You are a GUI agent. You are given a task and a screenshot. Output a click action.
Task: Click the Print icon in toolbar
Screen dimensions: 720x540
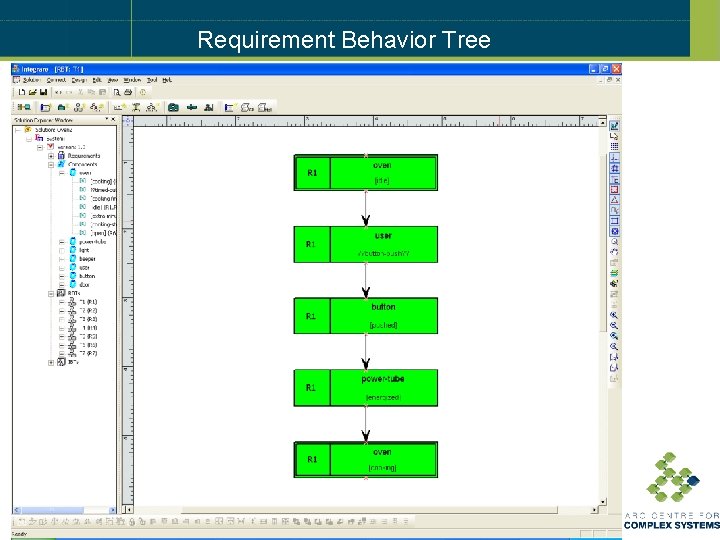click(128, 92)
